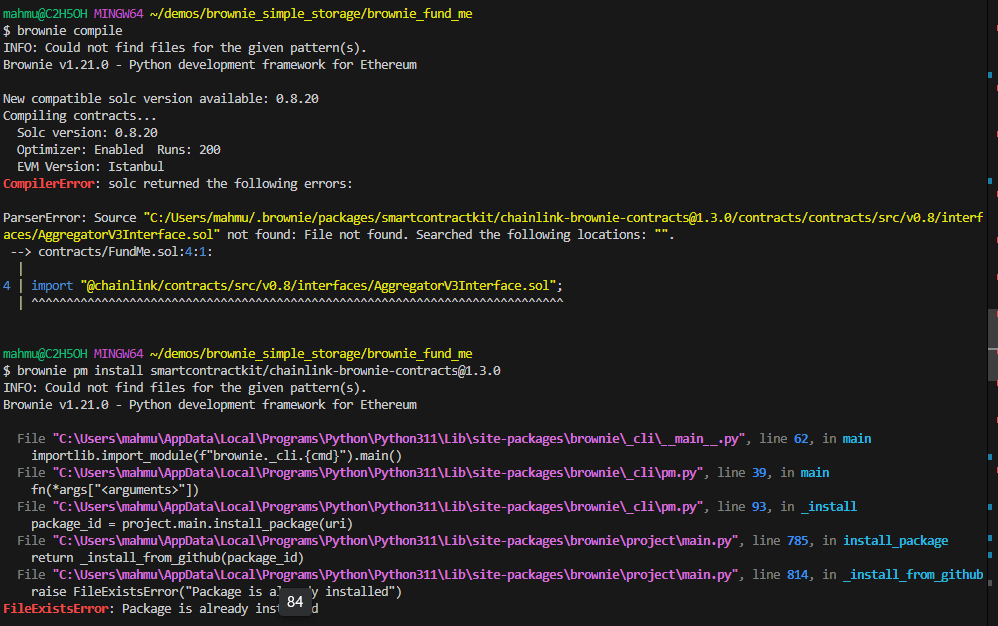The width and height of the screenshot is (998, 626).
Task: Click the terminal's vertical scrollbar thumb
Action: [992, 345]
